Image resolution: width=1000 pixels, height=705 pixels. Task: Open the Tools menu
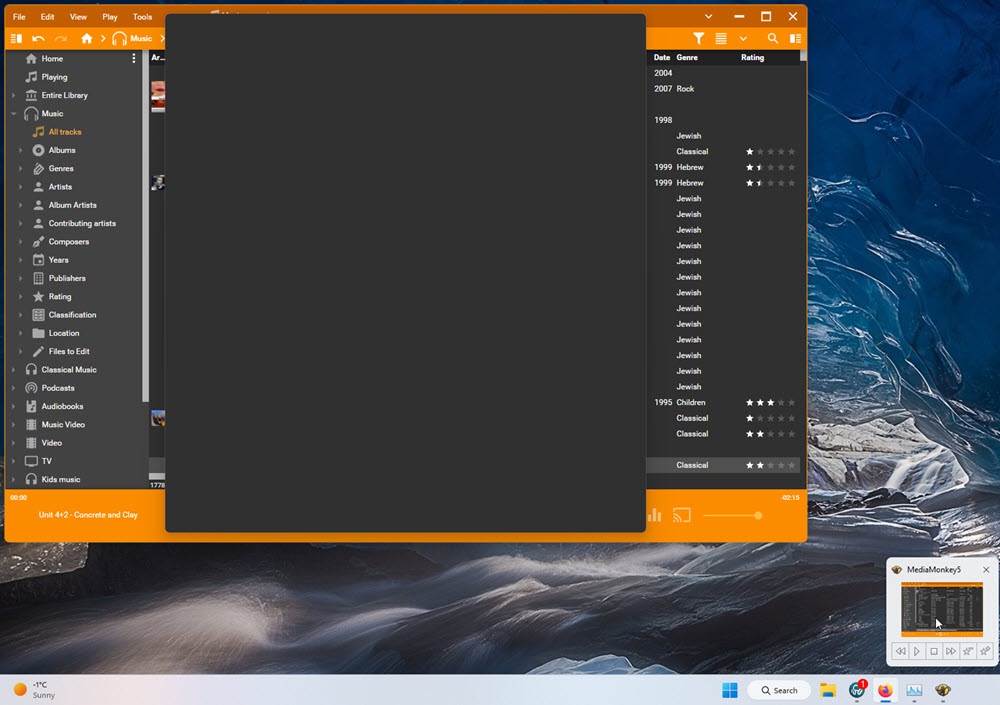coord(142,17)
